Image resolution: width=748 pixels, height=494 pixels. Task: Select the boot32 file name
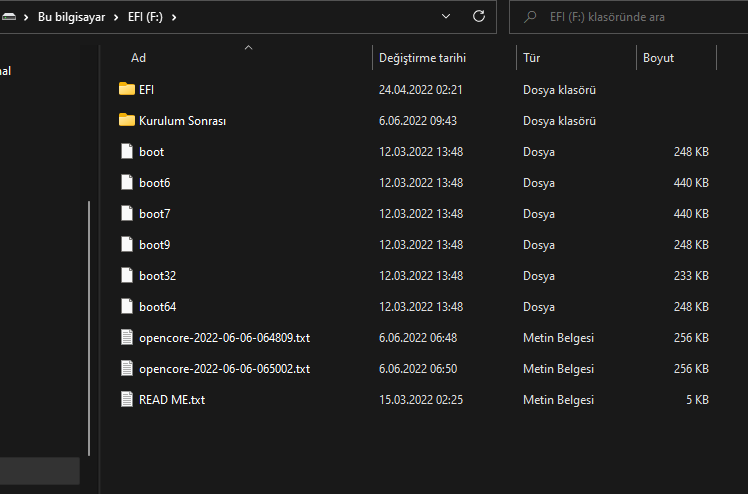click(158, 275)
